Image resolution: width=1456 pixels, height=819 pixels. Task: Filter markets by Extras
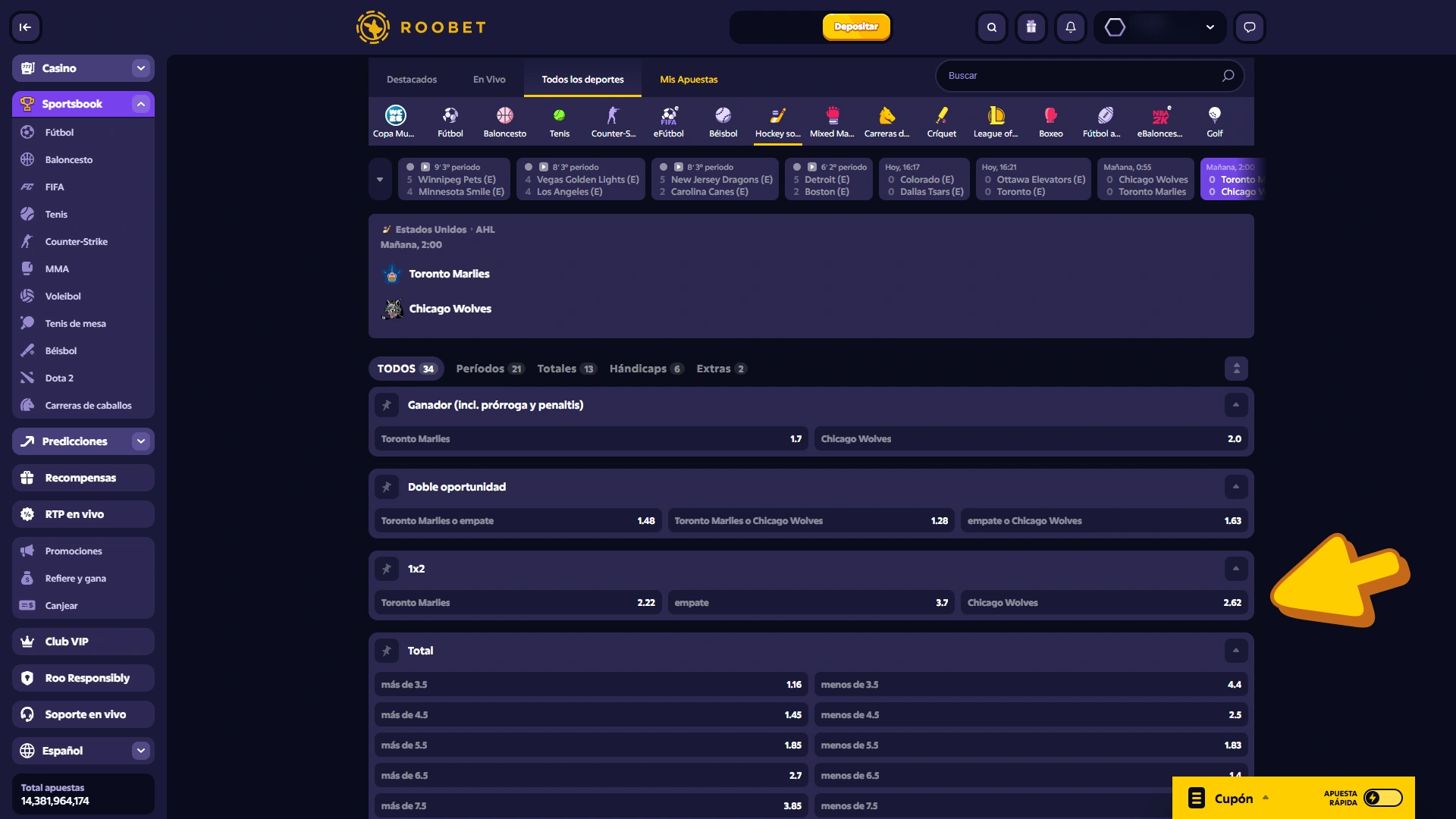click(x=721, y=369)
